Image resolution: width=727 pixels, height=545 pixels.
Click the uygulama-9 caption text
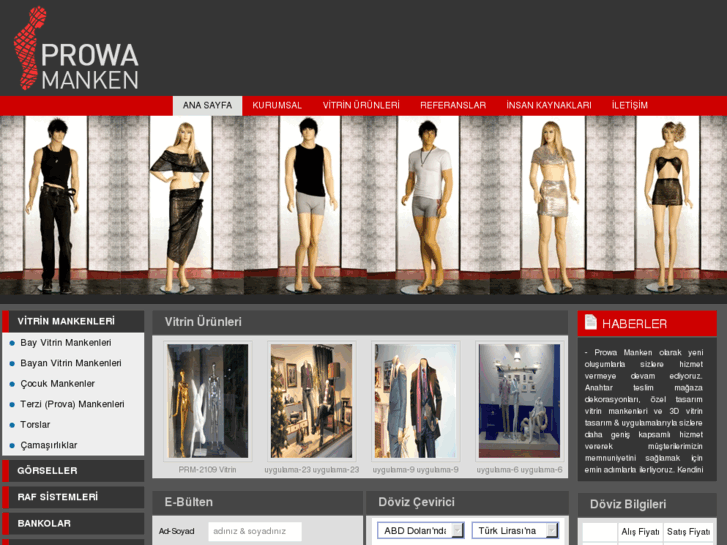(415, 470)
